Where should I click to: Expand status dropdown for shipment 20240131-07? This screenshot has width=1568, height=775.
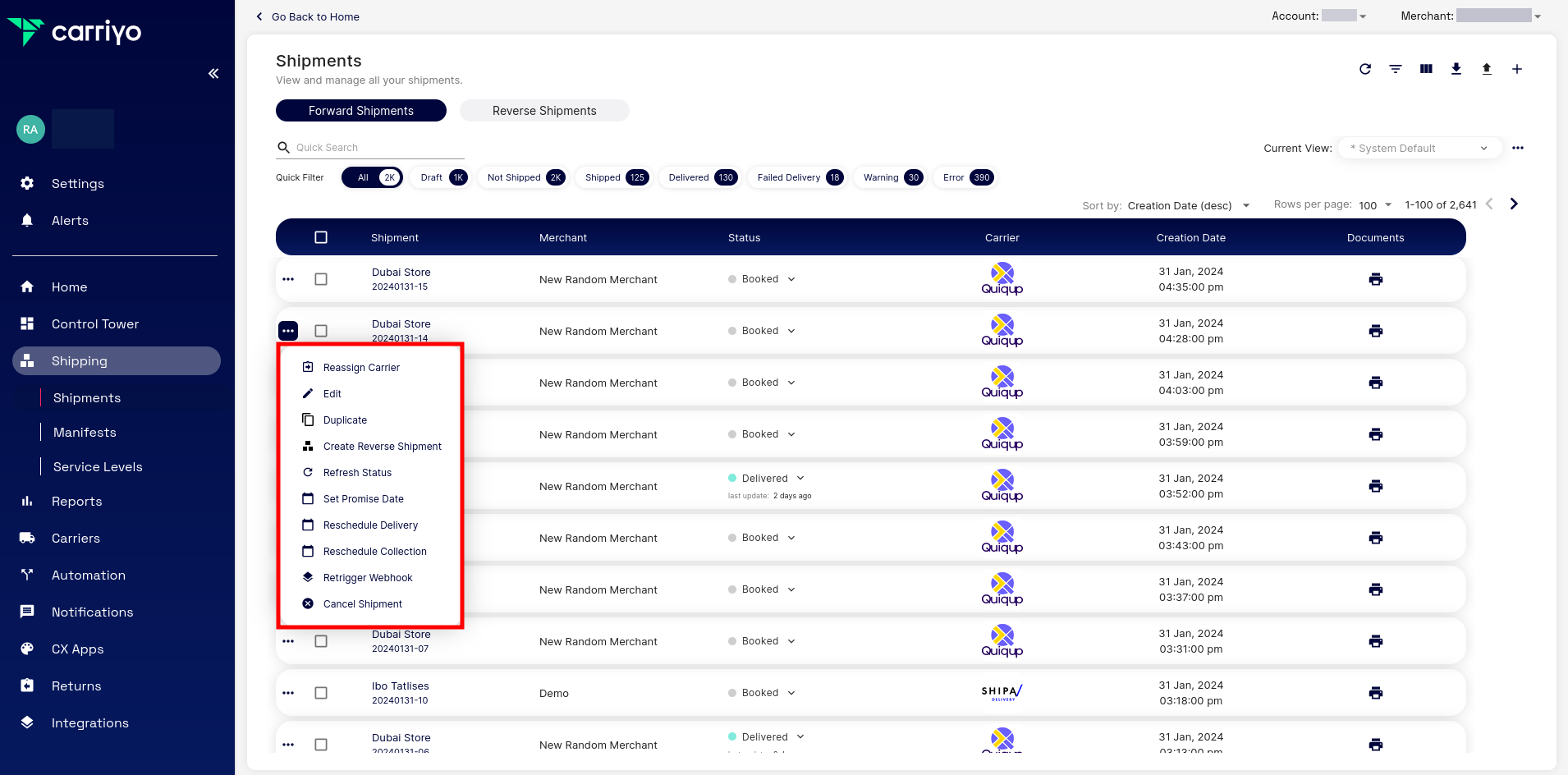tap(791, 641)
